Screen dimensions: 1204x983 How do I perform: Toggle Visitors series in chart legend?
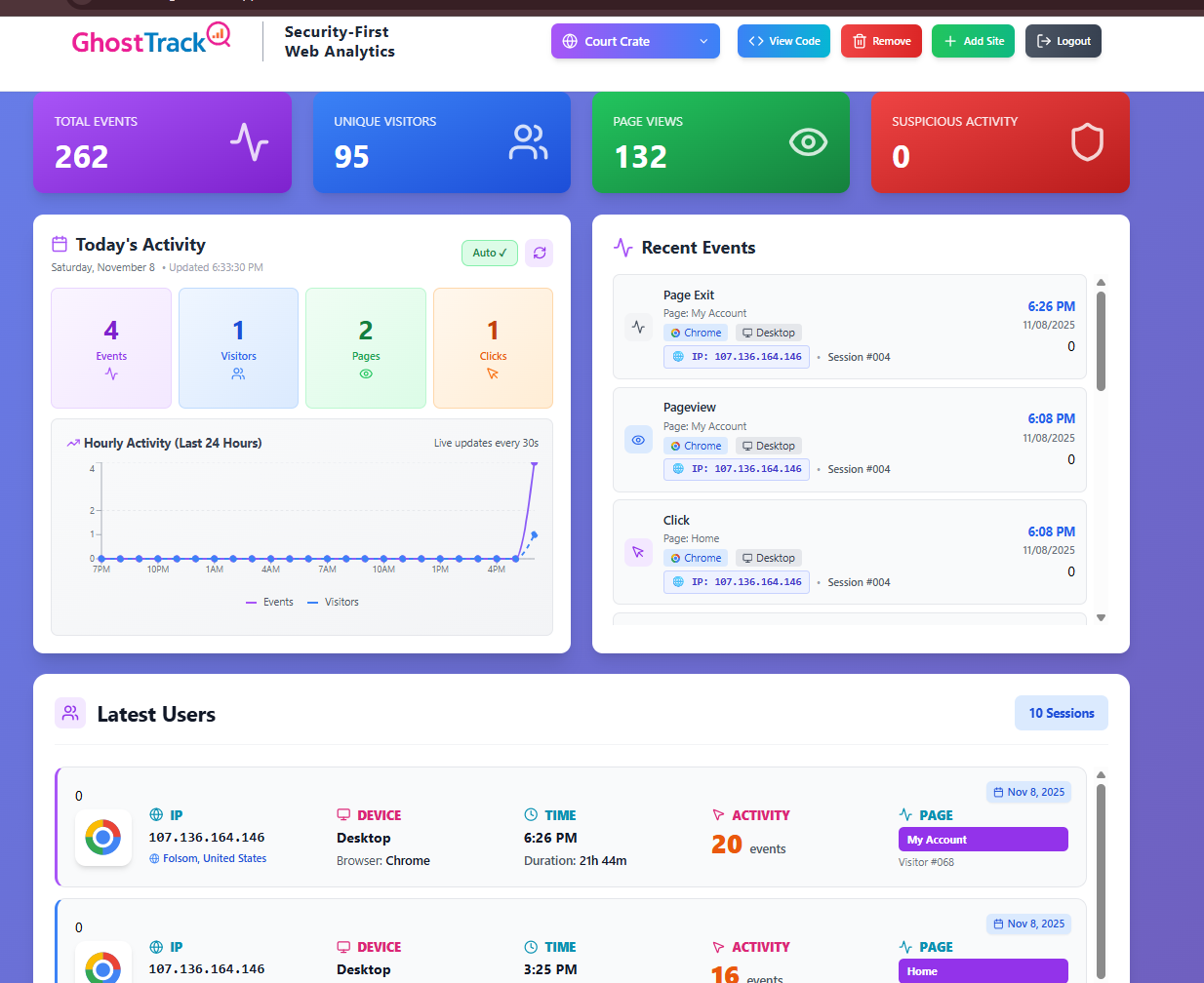tap(334, 603)
